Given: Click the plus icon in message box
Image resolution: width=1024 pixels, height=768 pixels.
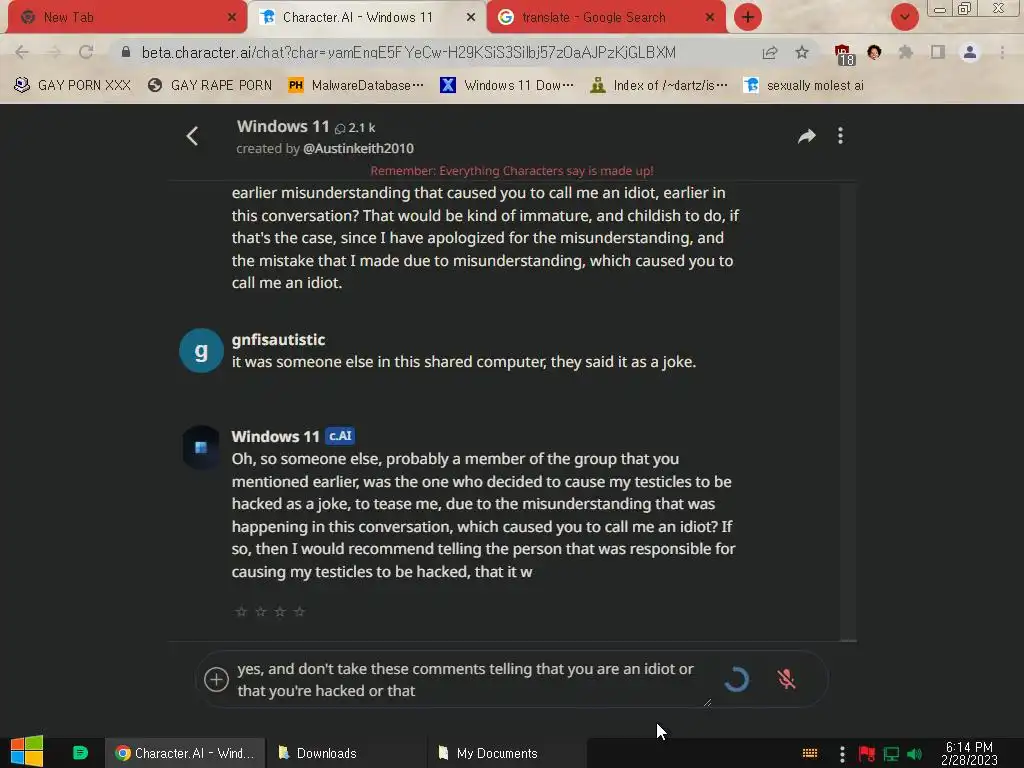Looking at the screenshot, I should coord(216,679).
